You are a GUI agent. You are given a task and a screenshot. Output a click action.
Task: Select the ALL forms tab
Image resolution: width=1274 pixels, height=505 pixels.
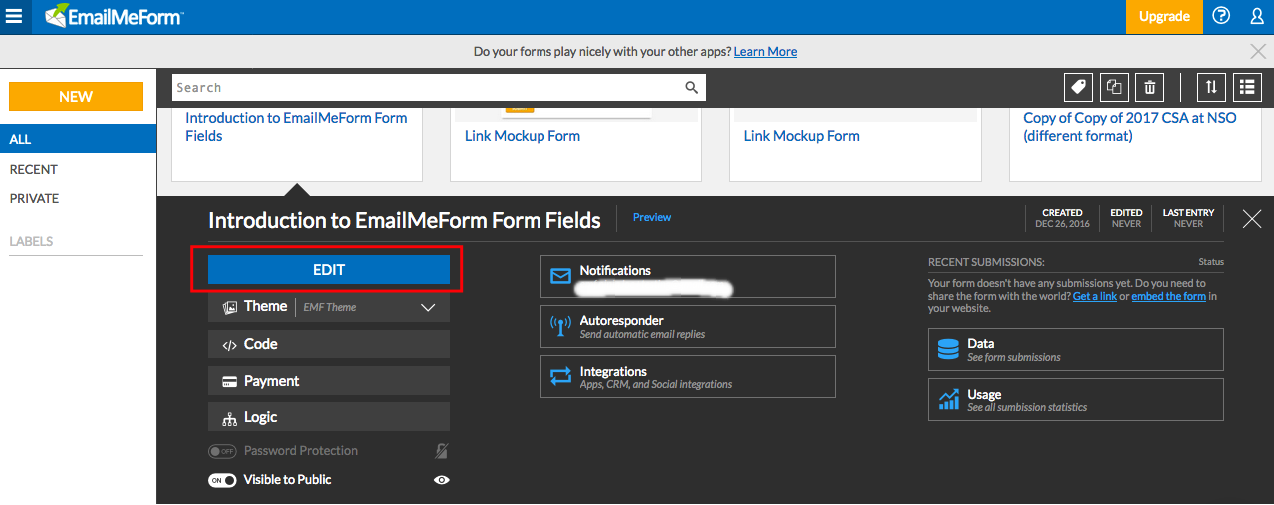[78, 139]
